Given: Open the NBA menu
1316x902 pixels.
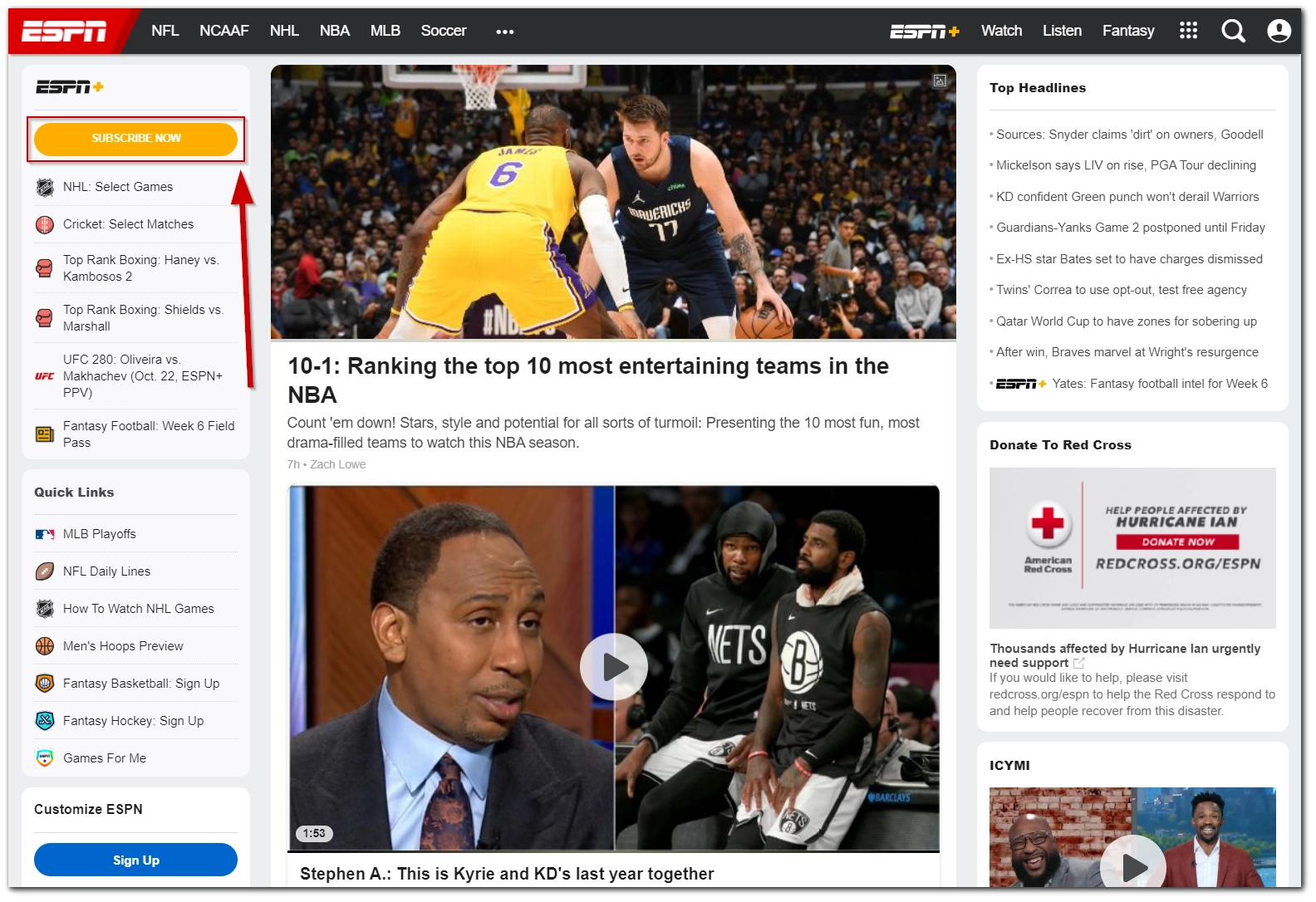Looking at the screenshot, I should (x=335, y=31).
